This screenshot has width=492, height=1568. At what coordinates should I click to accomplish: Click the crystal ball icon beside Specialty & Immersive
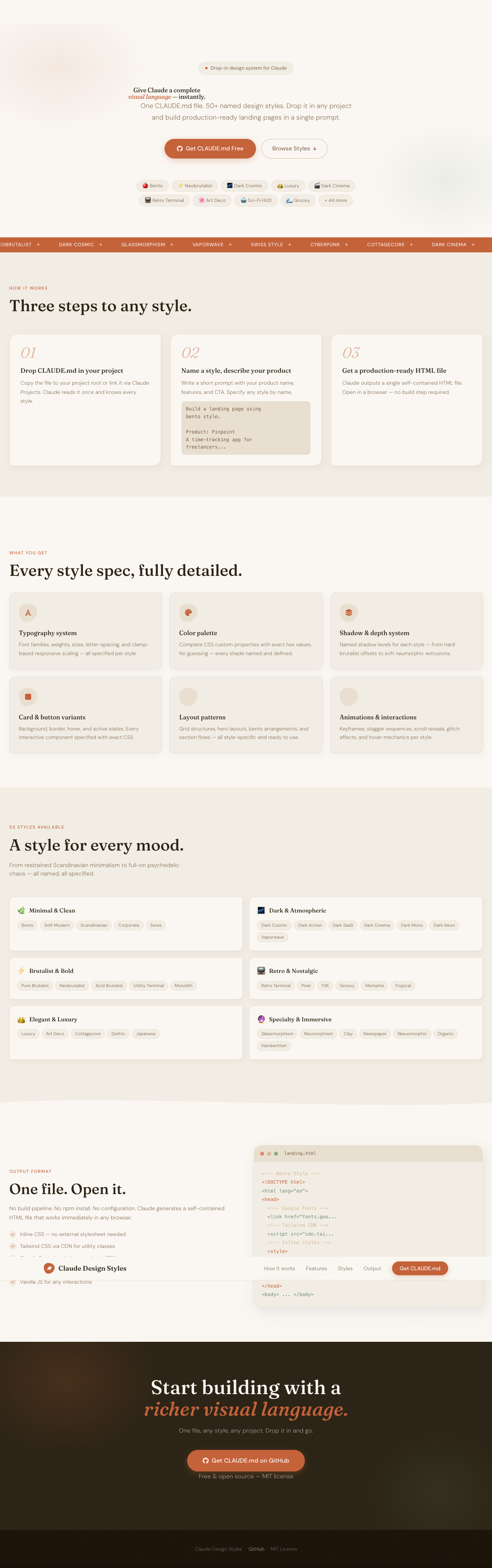pyautogui.click(x=261, y=1019)
